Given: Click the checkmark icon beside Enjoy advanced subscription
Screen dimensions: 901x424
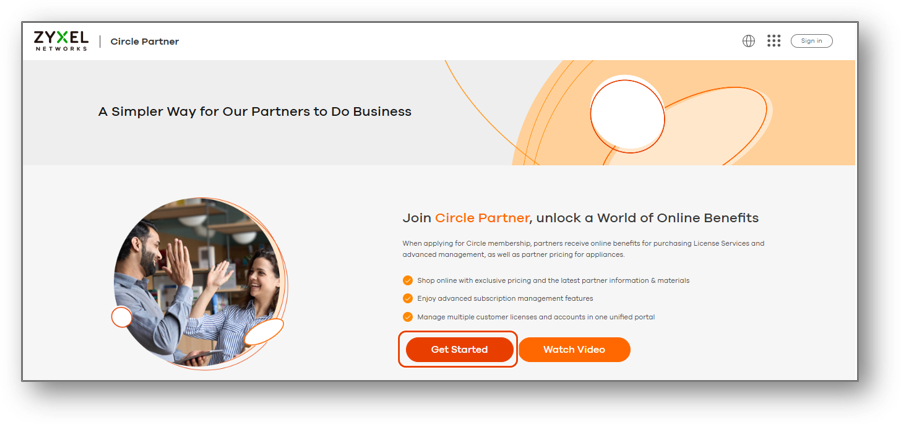Looking at the screenshot, I should point(407,298).
